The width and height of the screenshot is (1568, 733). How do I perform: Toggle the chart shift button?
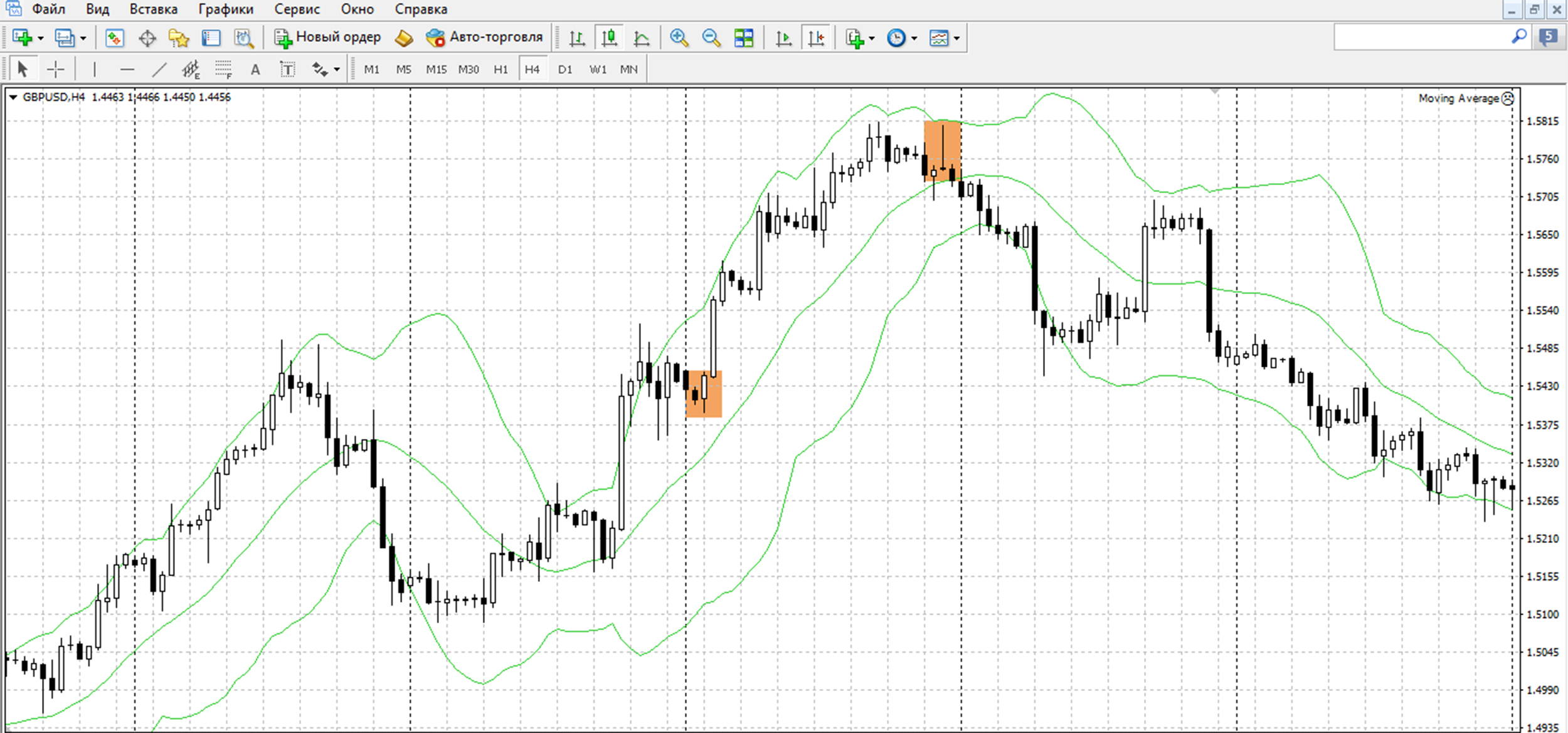click(x=816, y=38)
